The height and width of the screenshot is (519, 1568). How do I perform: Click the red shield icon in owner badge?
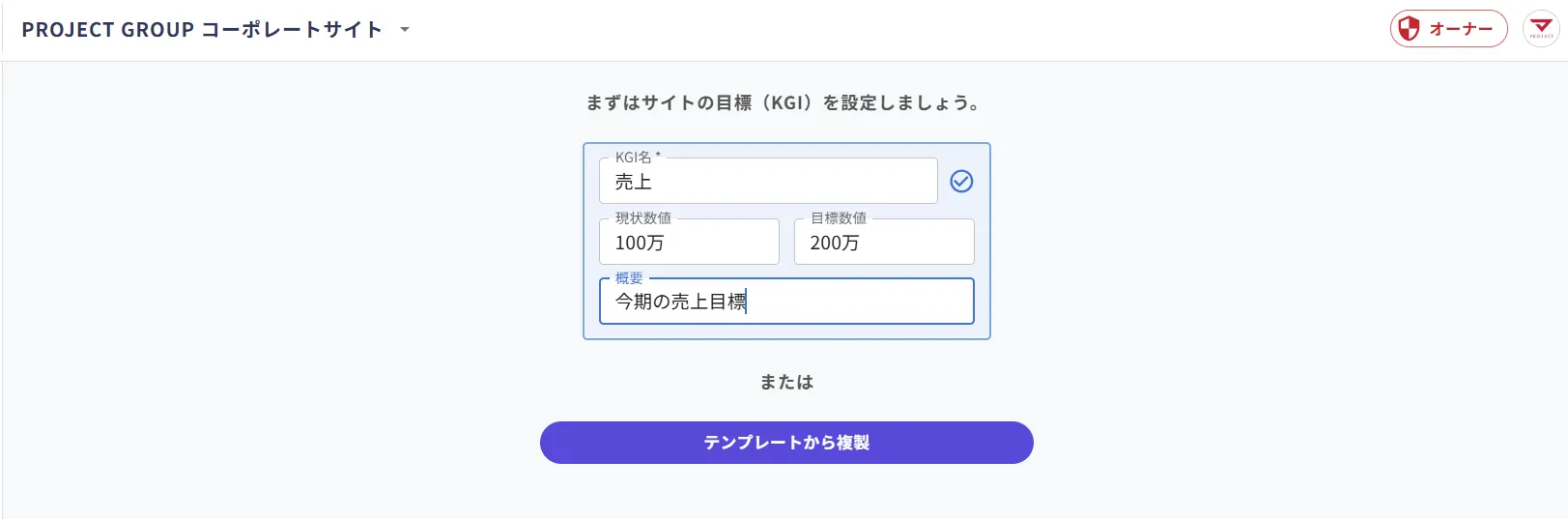[1410, 29]
